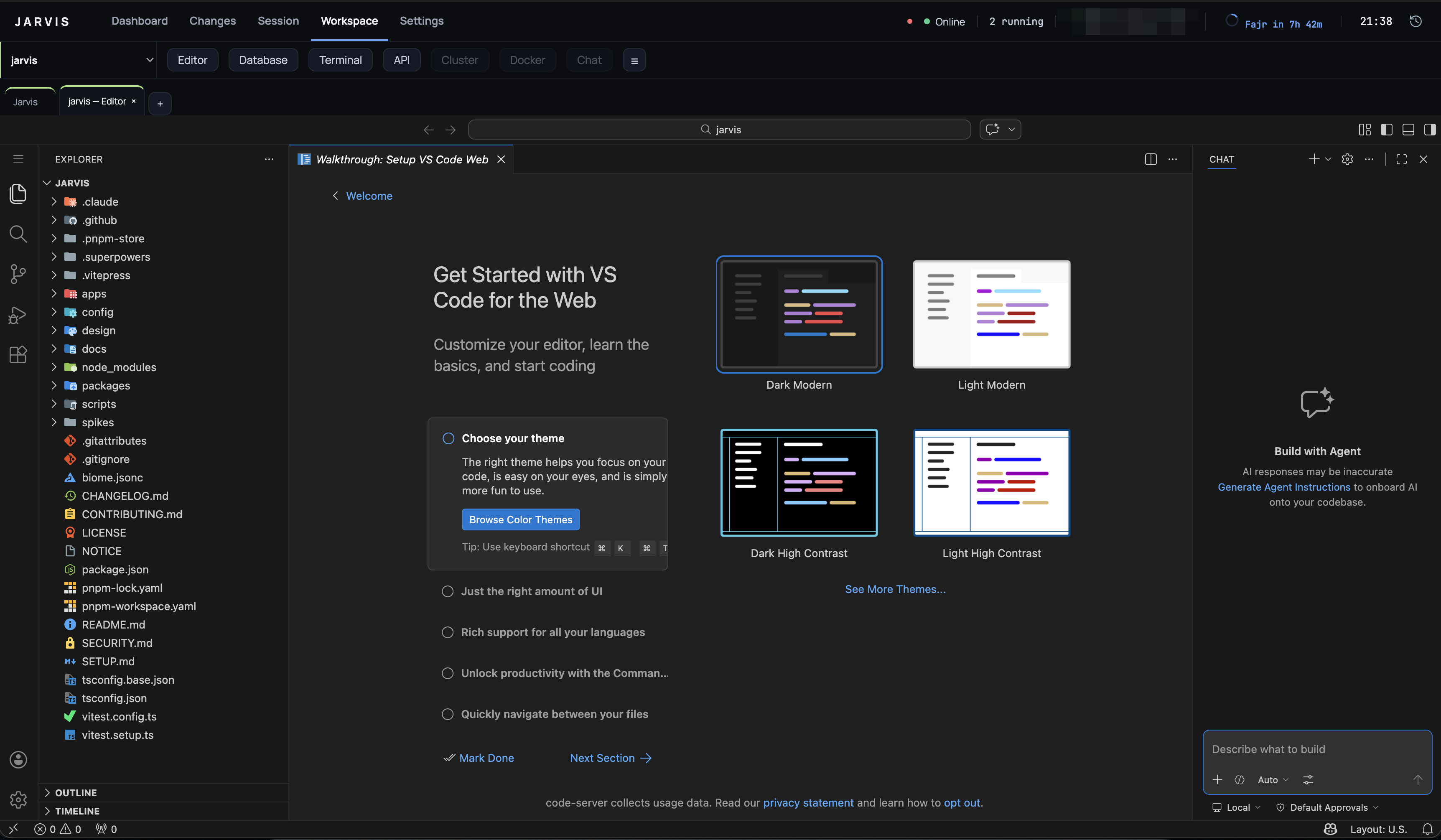Split the editor to the right

coord(1151,159)
